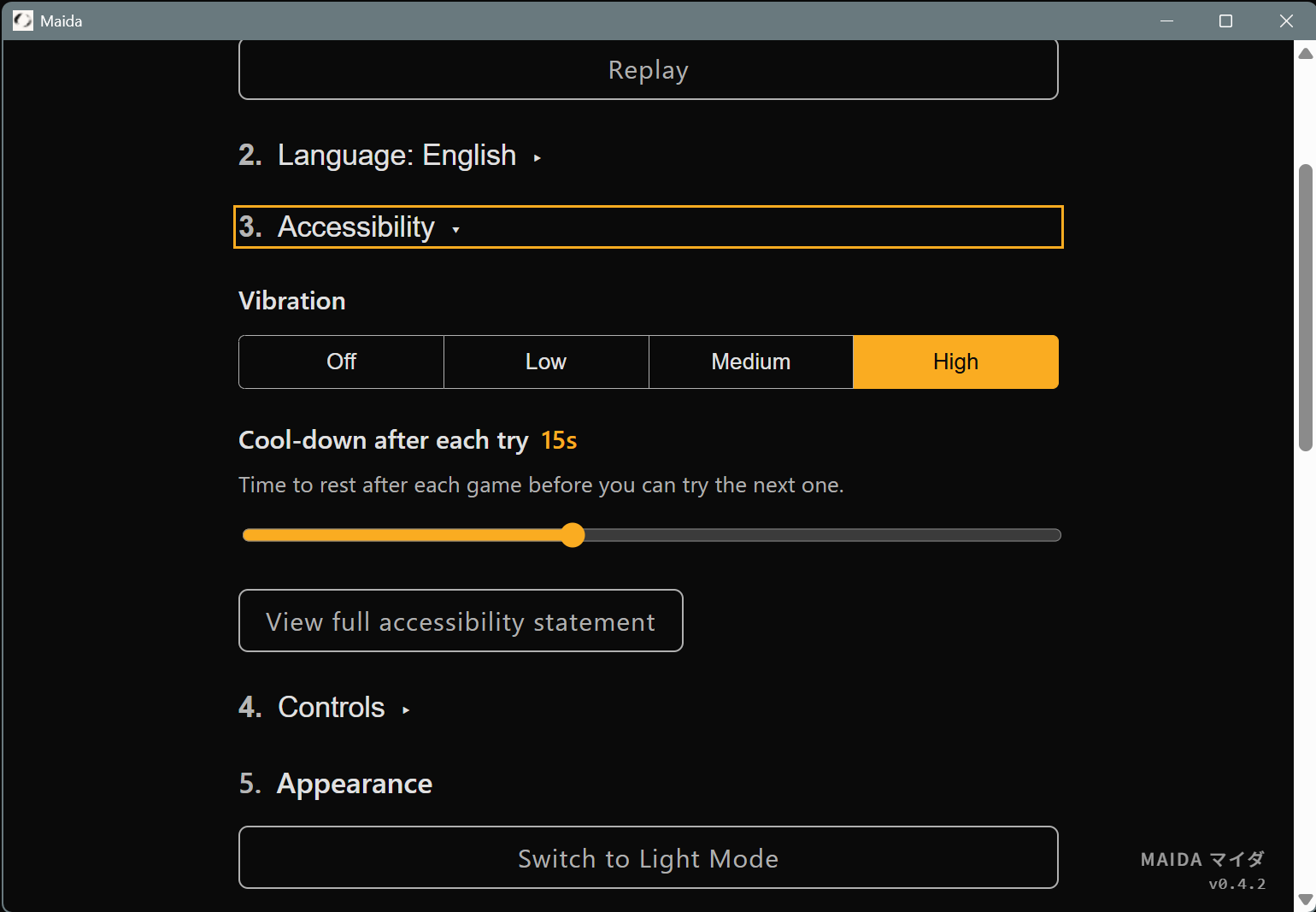Viewport: 1316px width, 912px height.
Task: Turn vibration Off
Action: point(340,362)
